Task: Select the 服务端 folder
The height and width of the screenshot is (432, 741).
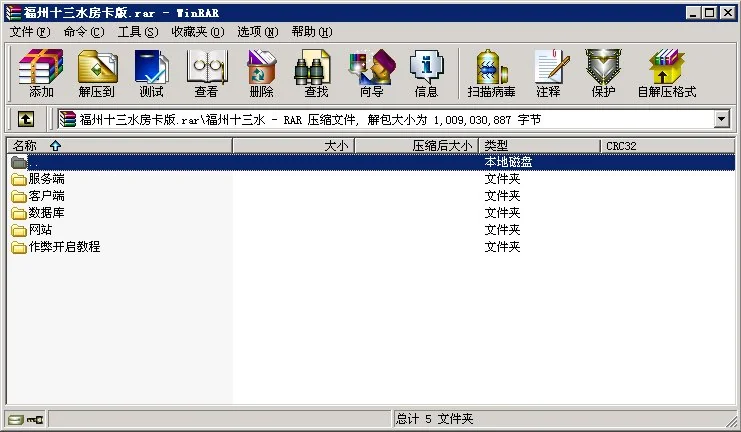Action: point(46,179)
